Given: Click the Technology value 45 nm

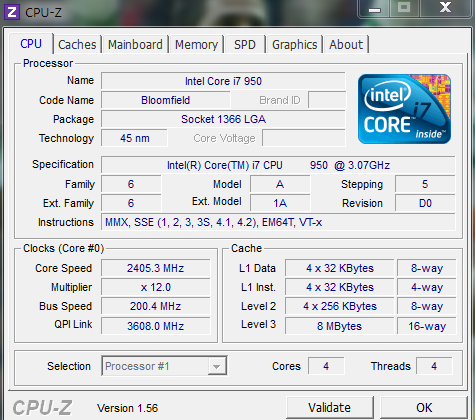Looking at the screenshot, I should 134,138.
